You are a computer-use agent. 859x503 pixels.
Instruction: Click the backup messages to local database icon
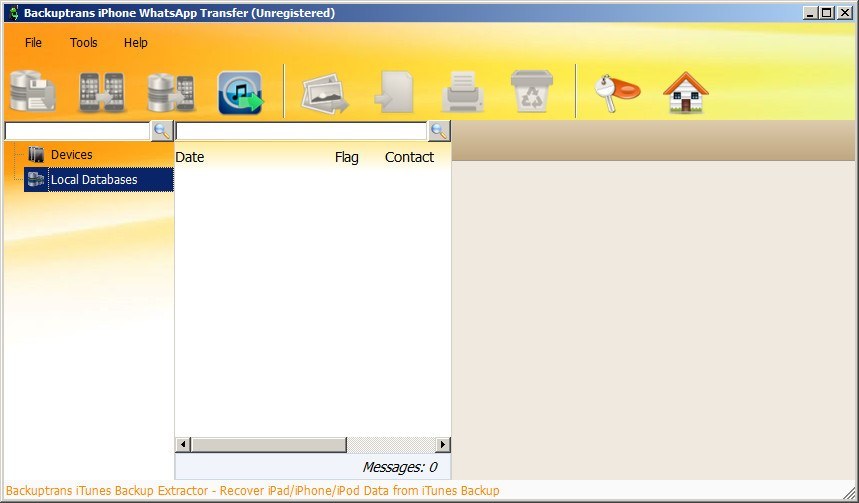[33, 91]
